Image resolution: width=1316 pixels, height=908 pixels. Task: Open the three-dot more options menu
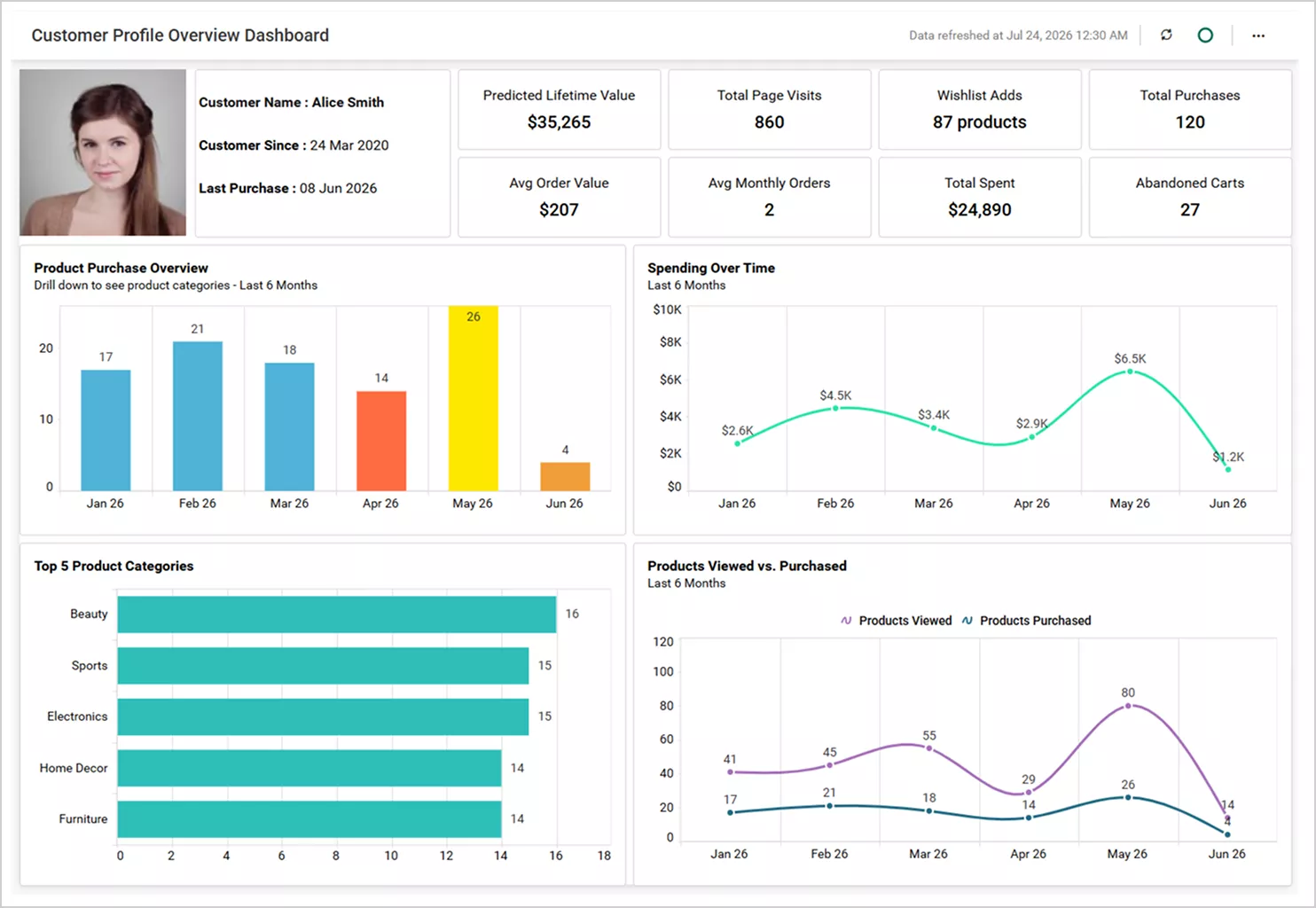click(1258, 35)
